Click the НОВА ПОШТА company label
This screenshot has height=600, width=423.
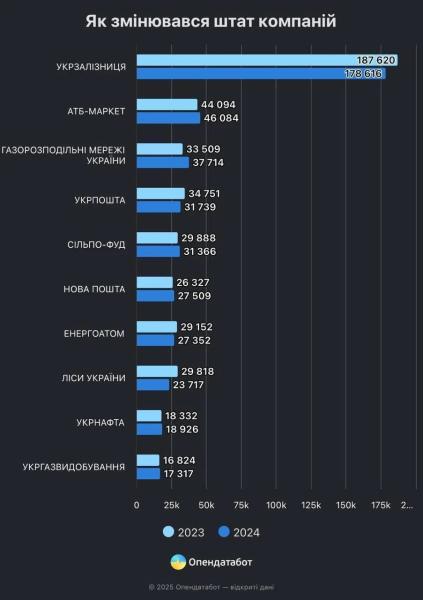[95, 289]
